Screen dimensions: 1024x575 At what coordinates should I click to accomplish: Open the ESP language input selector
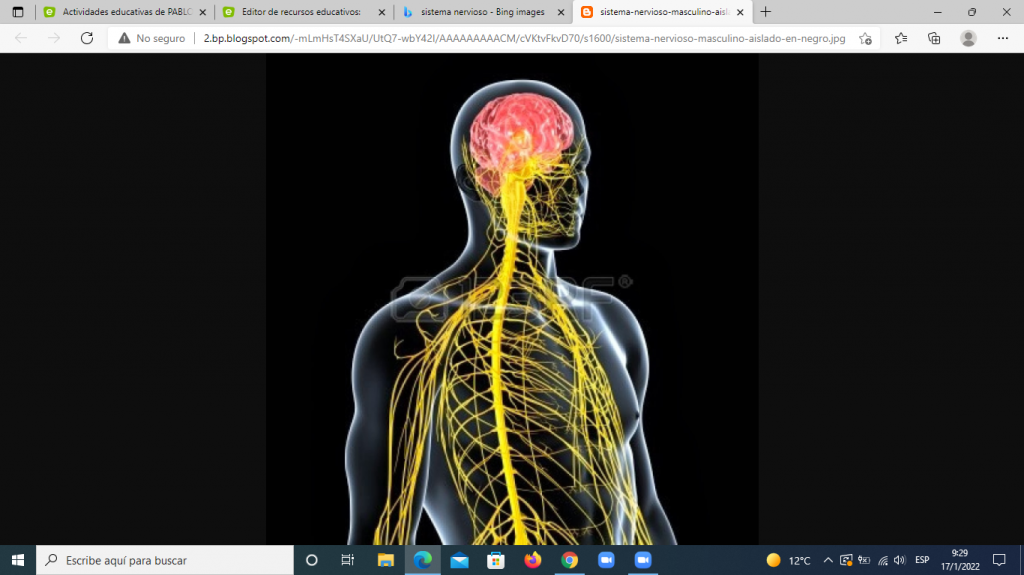click(922, 560)
